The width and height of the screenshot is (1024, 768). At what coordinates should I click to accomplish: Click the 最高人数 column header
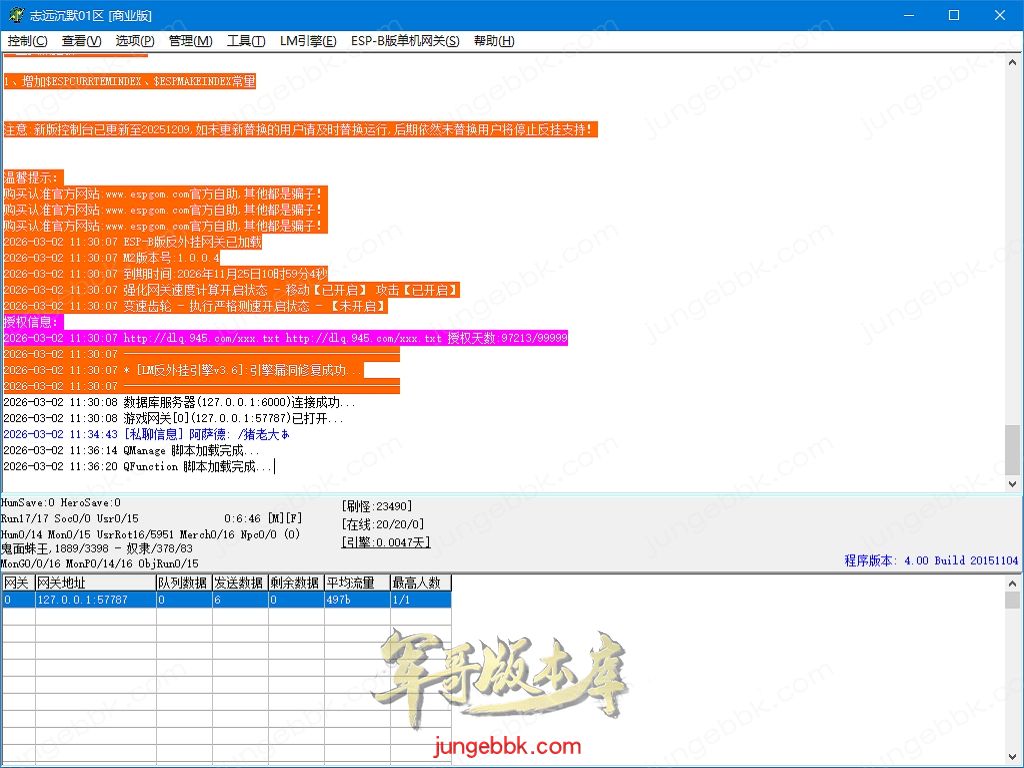(420, 583)
